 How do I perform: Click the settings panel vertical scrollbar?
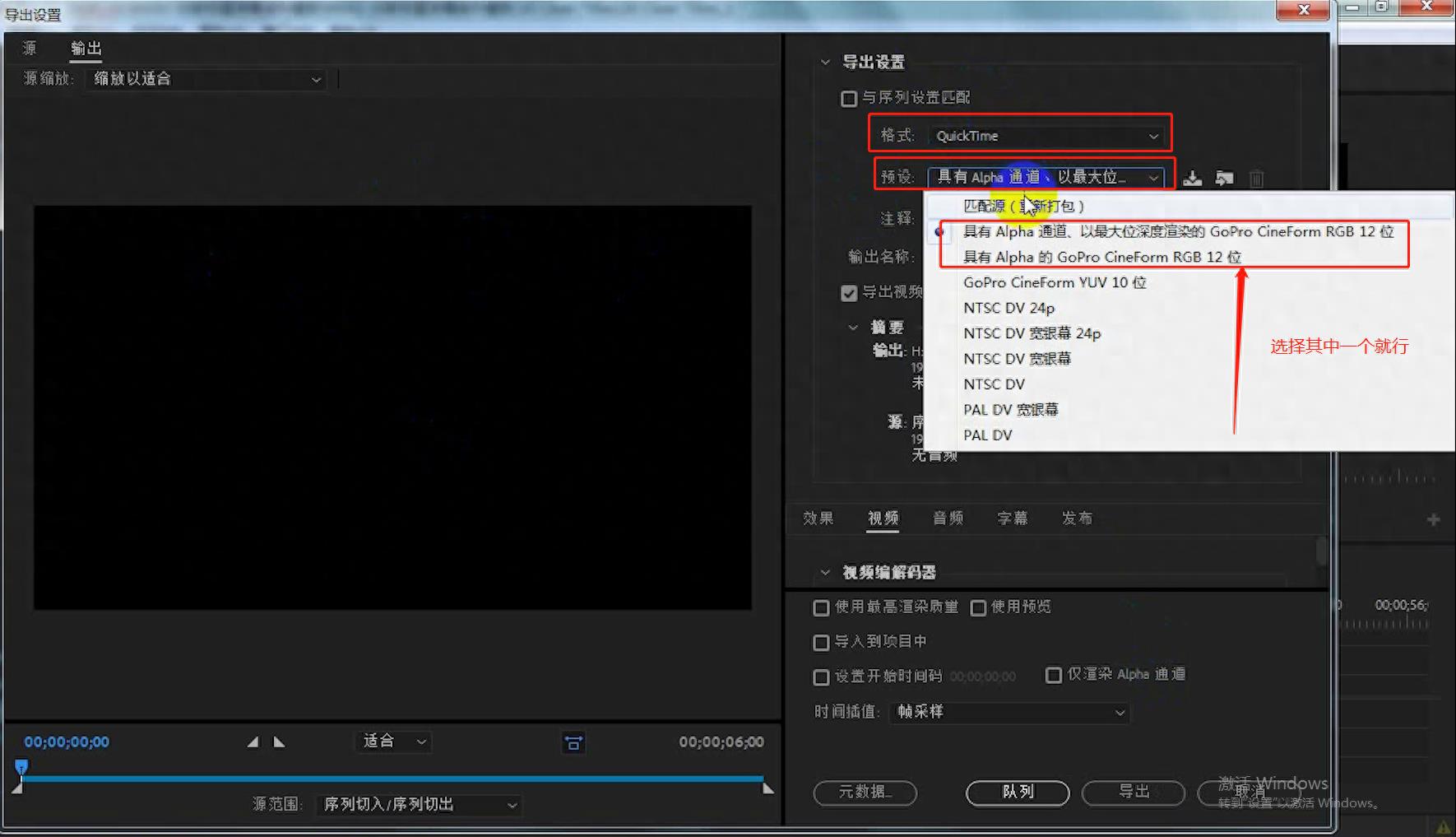pos(1321,551)
